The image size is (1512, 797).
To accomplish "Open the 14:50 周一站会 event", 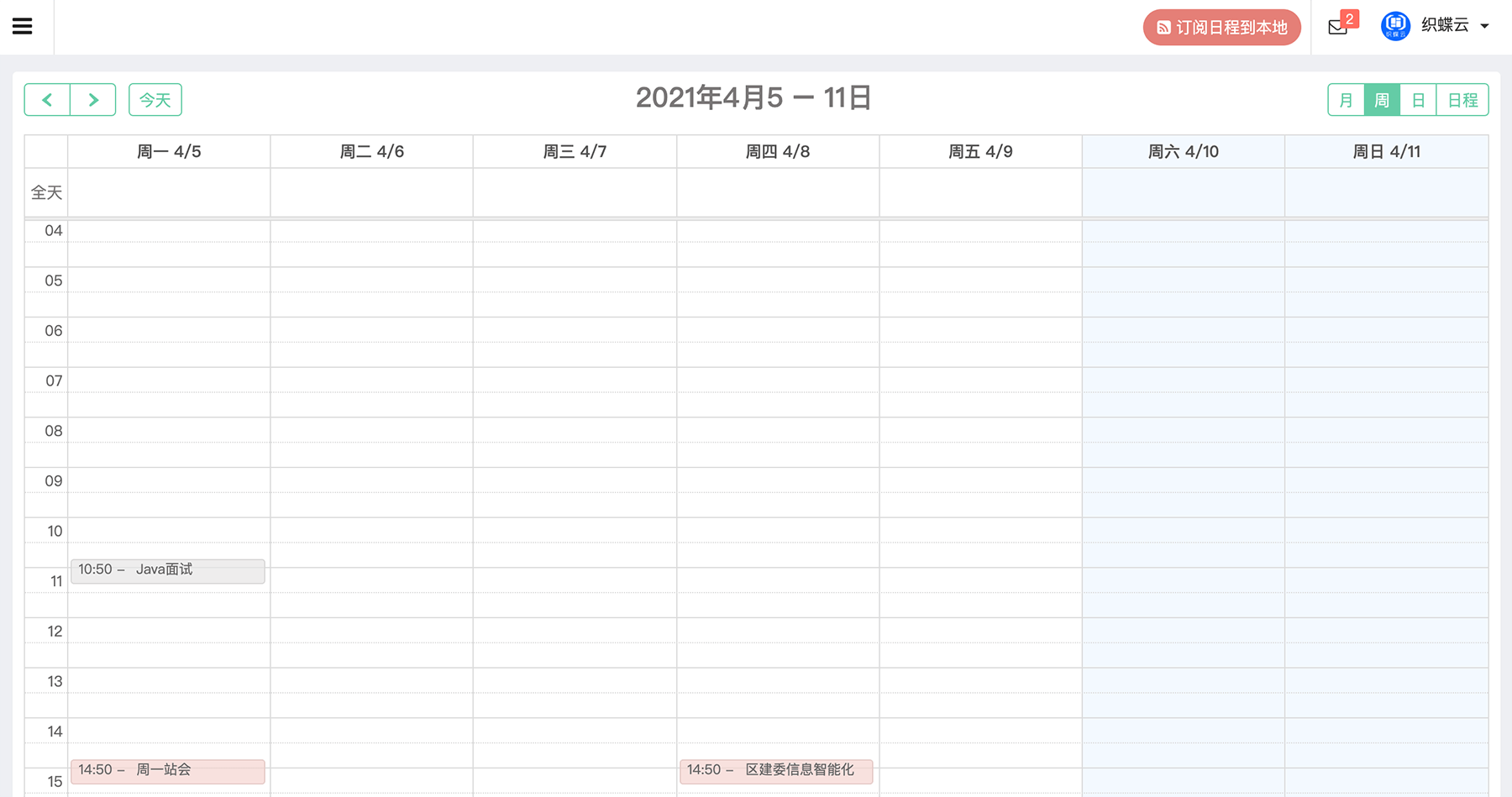I will pos(168,771).
